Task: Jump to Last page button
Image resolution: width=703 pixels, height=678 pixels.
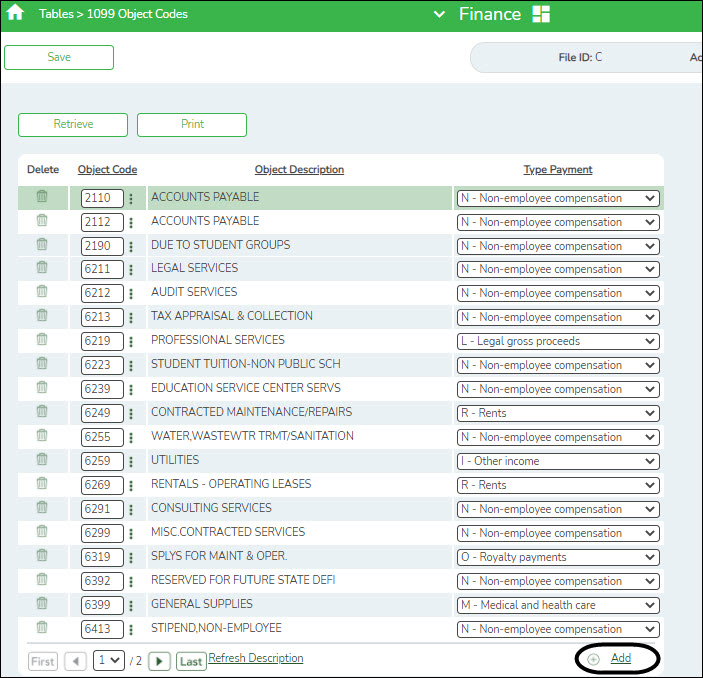Action: point(191,661)
